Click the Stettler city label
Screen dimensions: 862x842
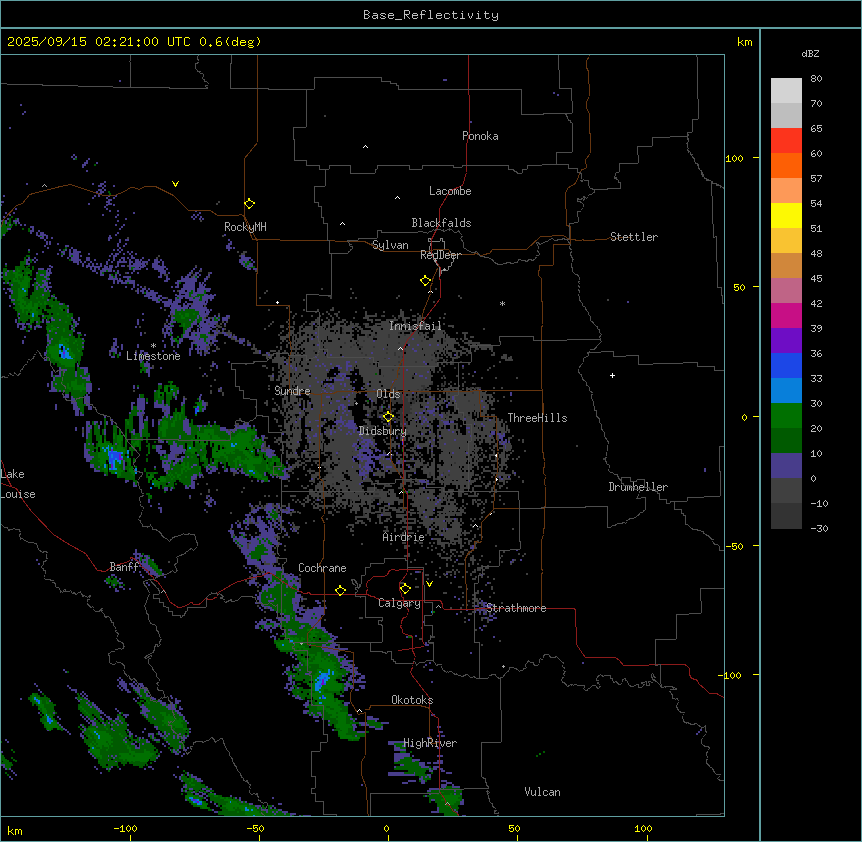pyautogui.click(x=633, y=237)
